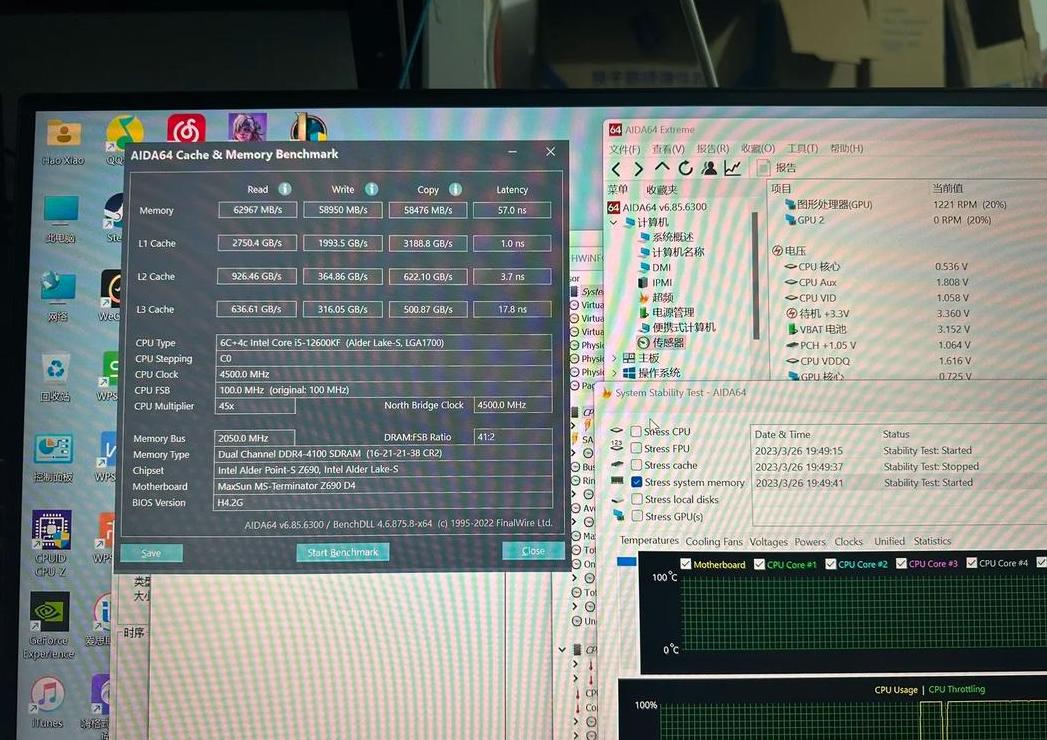1047x740 pixels.
Task: Switch to the 收藏夹 tab
Action: click(662, 190)
